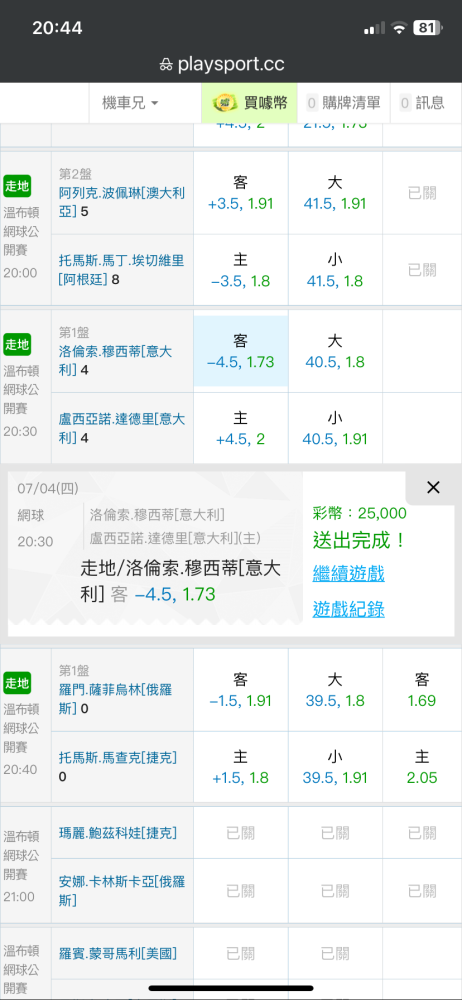Select 小 40.5, 1.91 under option
The image size is (462, 1000).
tap(335, 428)
